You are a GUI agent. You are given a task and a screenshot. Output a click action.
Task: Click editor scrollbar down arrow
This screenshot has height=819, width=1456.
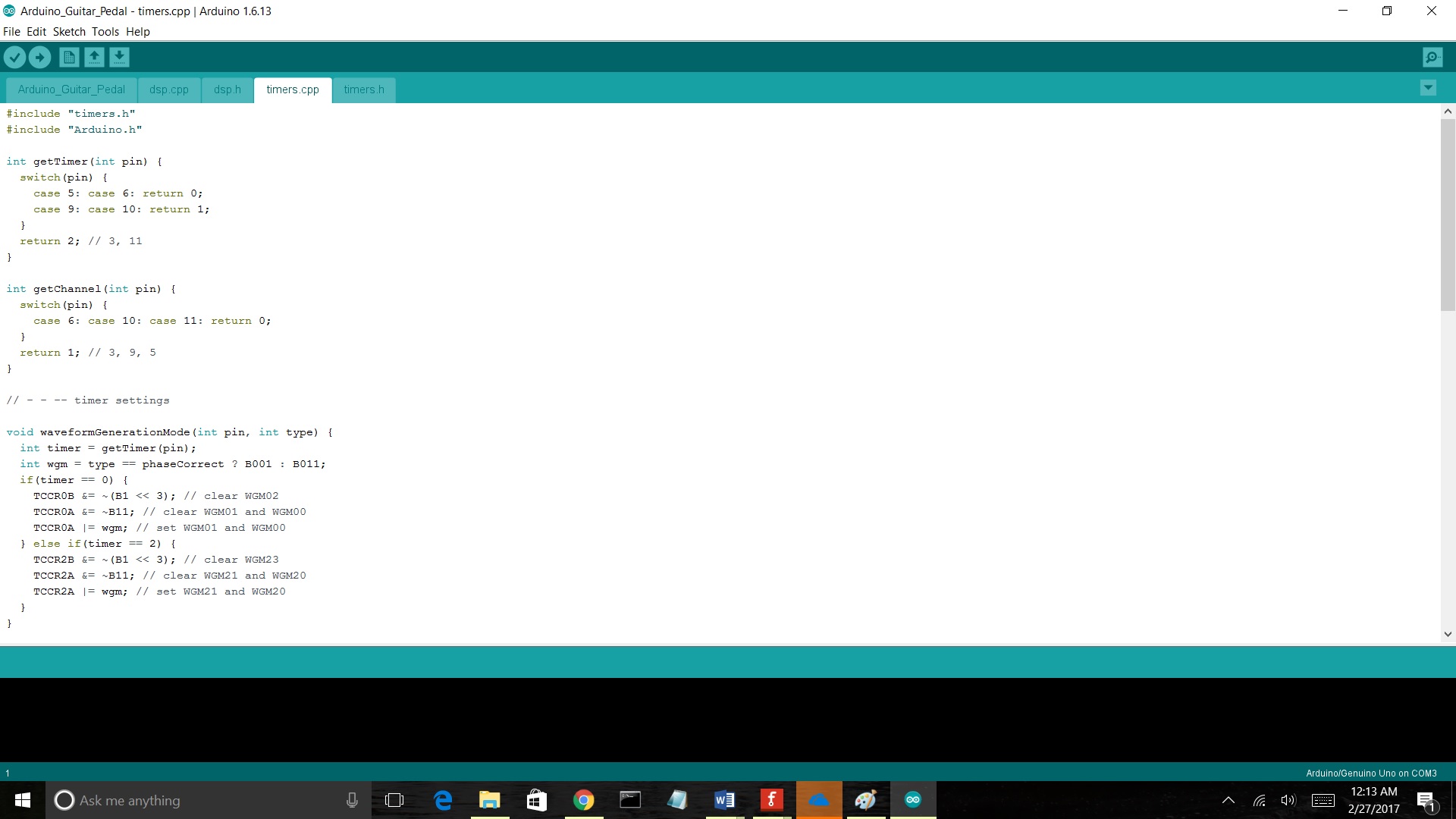(x=1448, y=634)
